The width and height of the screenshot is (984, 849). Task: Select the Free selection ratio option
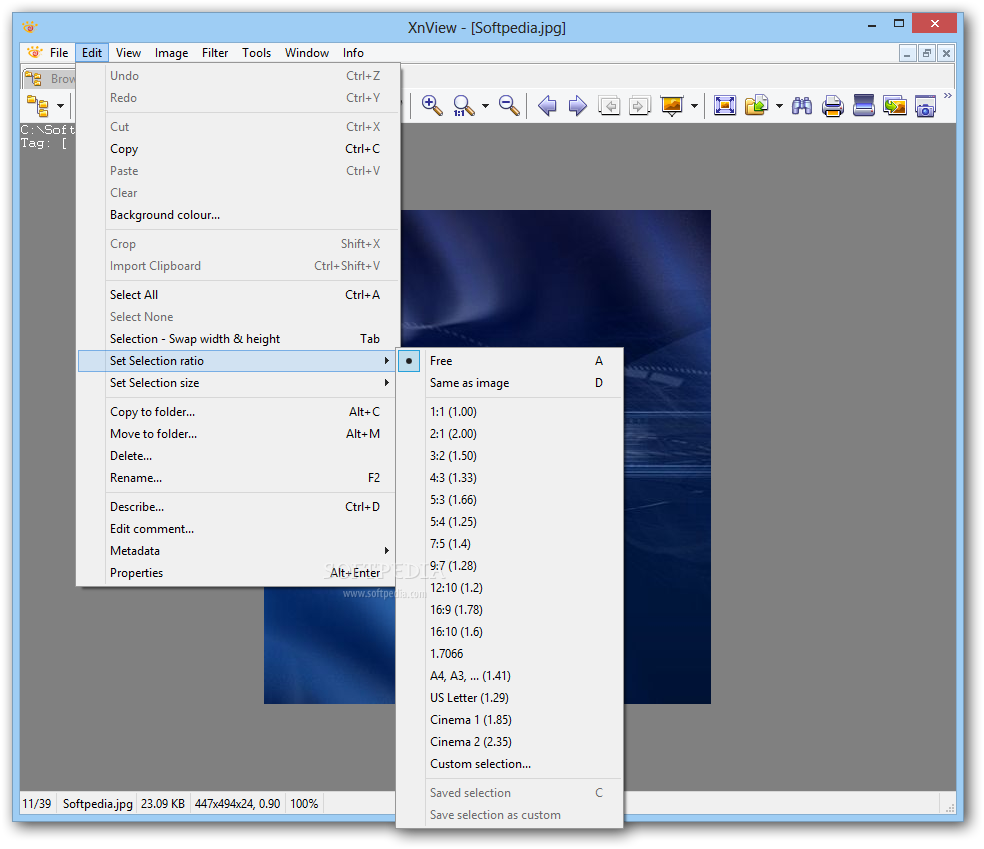coord(510,361)
